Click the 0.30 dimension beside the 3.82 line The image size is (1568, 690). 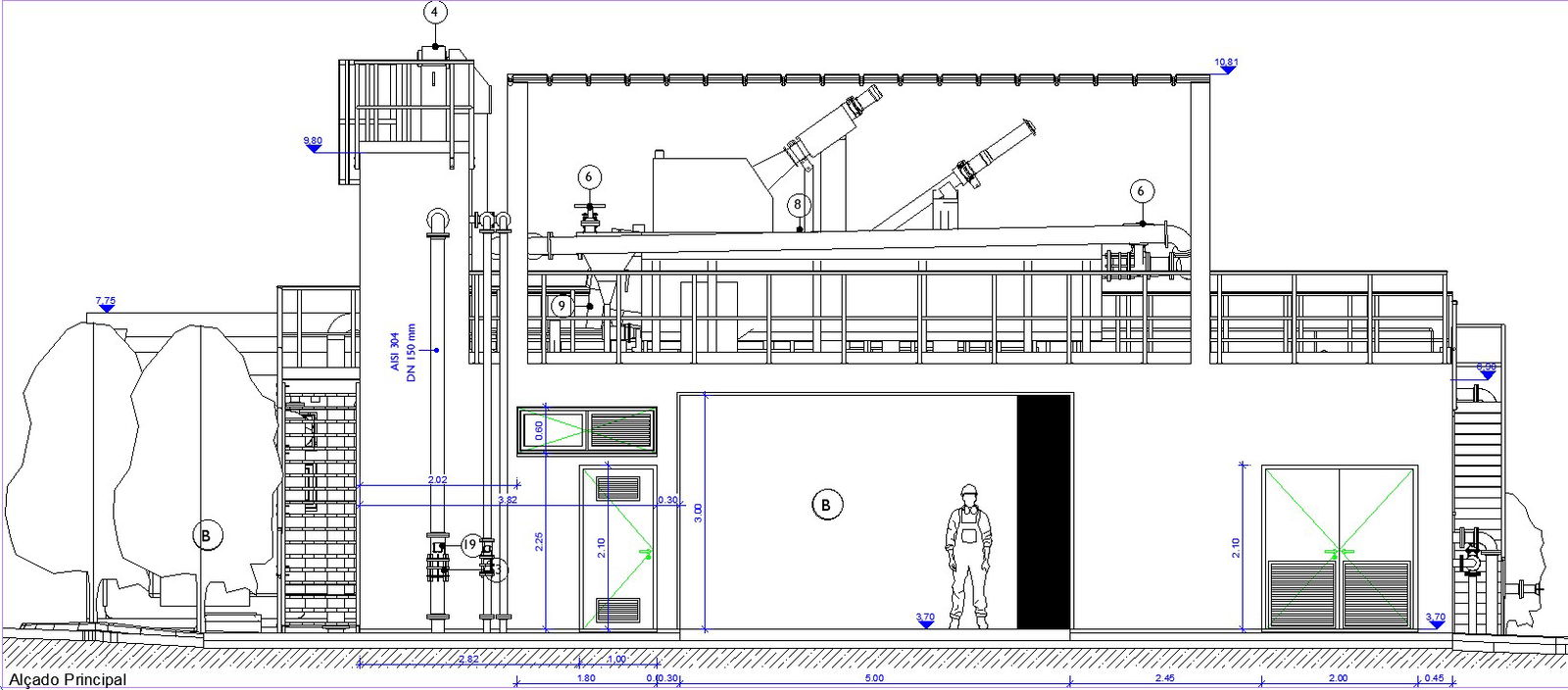pos(667,500)
